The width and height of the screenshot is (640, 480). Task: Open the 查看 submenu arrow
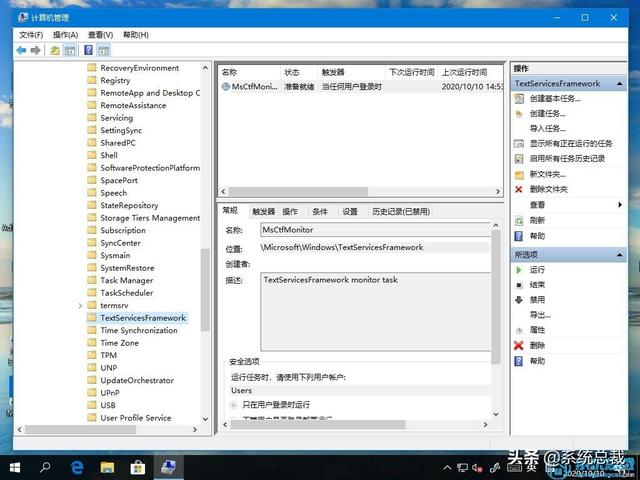pyautogui.click(x=620, y=205)
